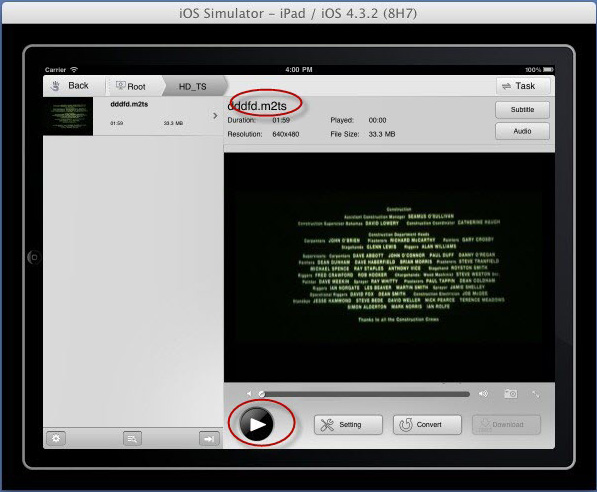Select the HD_TS breadcrumb
Viewport: 597px width, 492px height.
tap(193, 86)
